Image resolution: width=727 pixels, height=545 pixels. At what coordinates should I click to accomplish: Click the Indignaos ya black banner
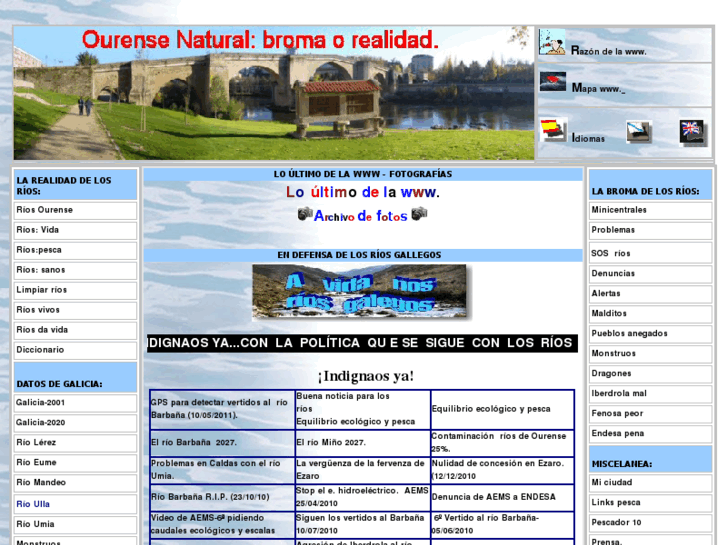coord(362,343)
